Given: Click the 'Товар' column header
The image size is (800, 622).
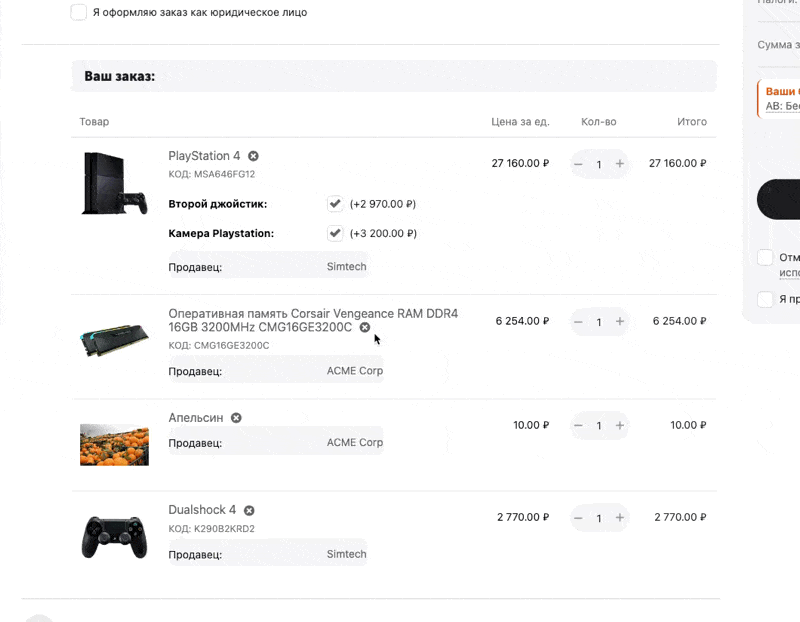Looking at the screenshot, I should tap(94, 121).
